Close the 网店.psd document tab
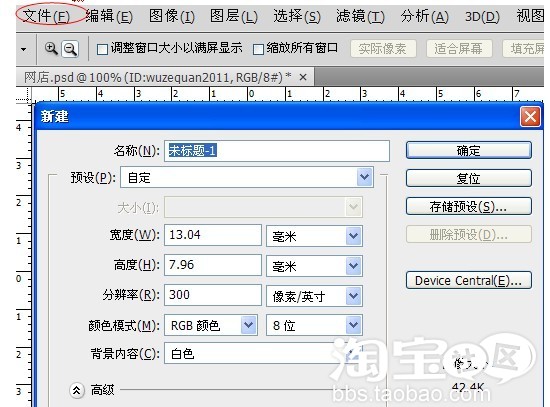 coord(303,77)
